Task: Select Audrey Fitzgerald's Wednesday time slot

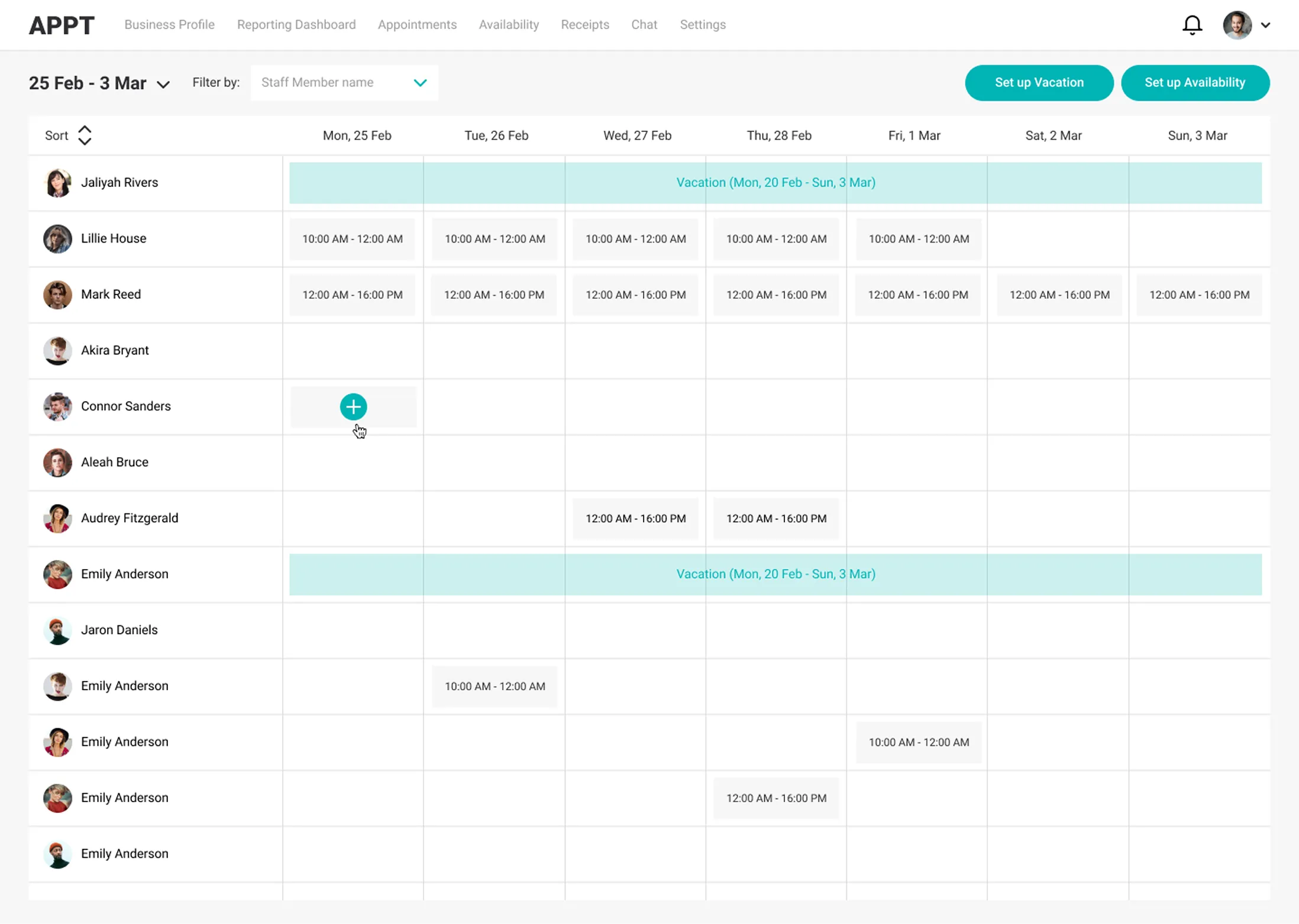Action: click(x=635, y=519)
